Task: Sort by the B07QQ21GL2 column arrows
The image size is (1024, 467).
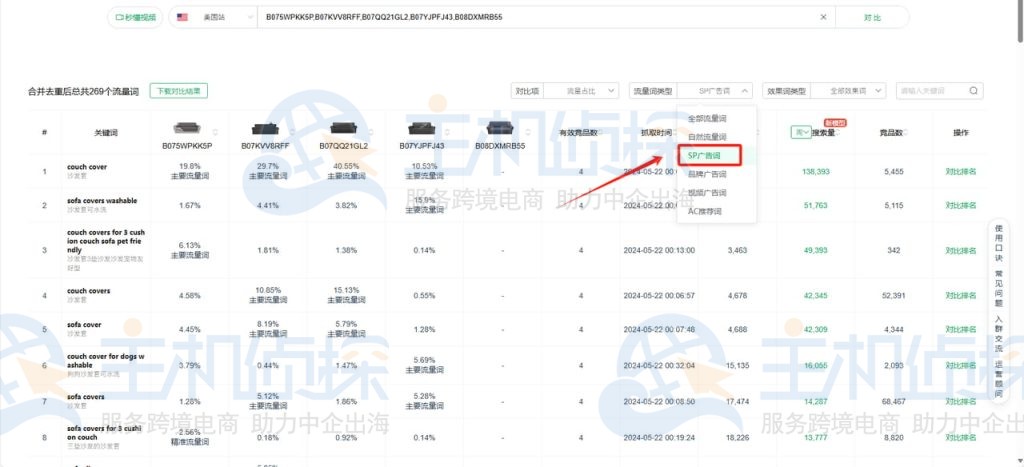Action: click(370, 133)
